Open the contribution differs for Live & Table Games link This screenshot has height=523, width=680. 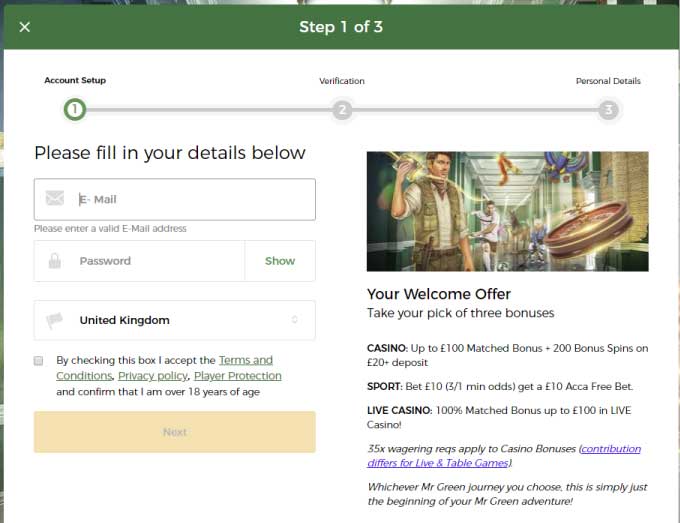coord(504,456)
